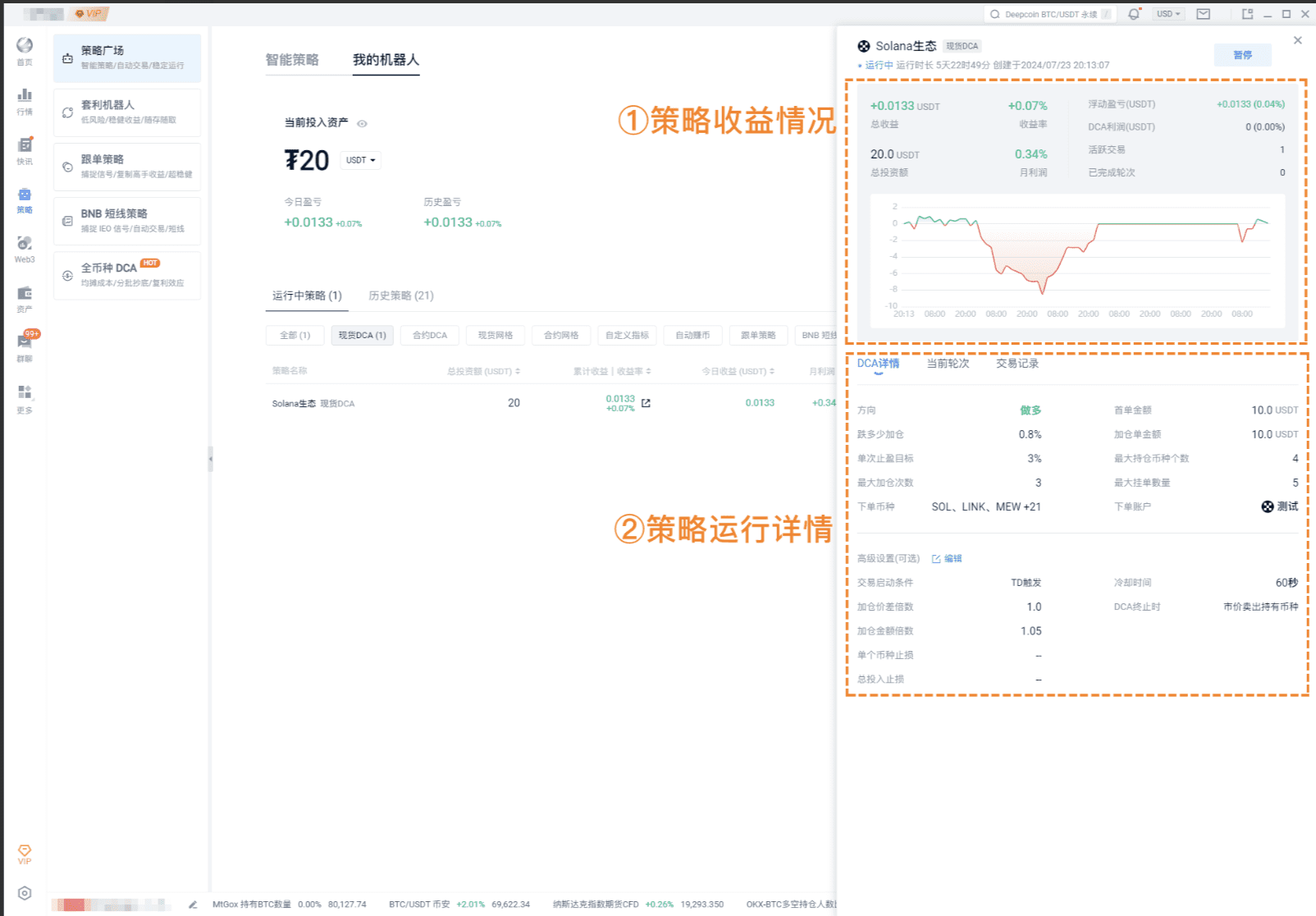Image resolution: width=1316 pixels, height=916 pixels.
Task: Filter by 跟单策略 chip
Action: point(758,335)
